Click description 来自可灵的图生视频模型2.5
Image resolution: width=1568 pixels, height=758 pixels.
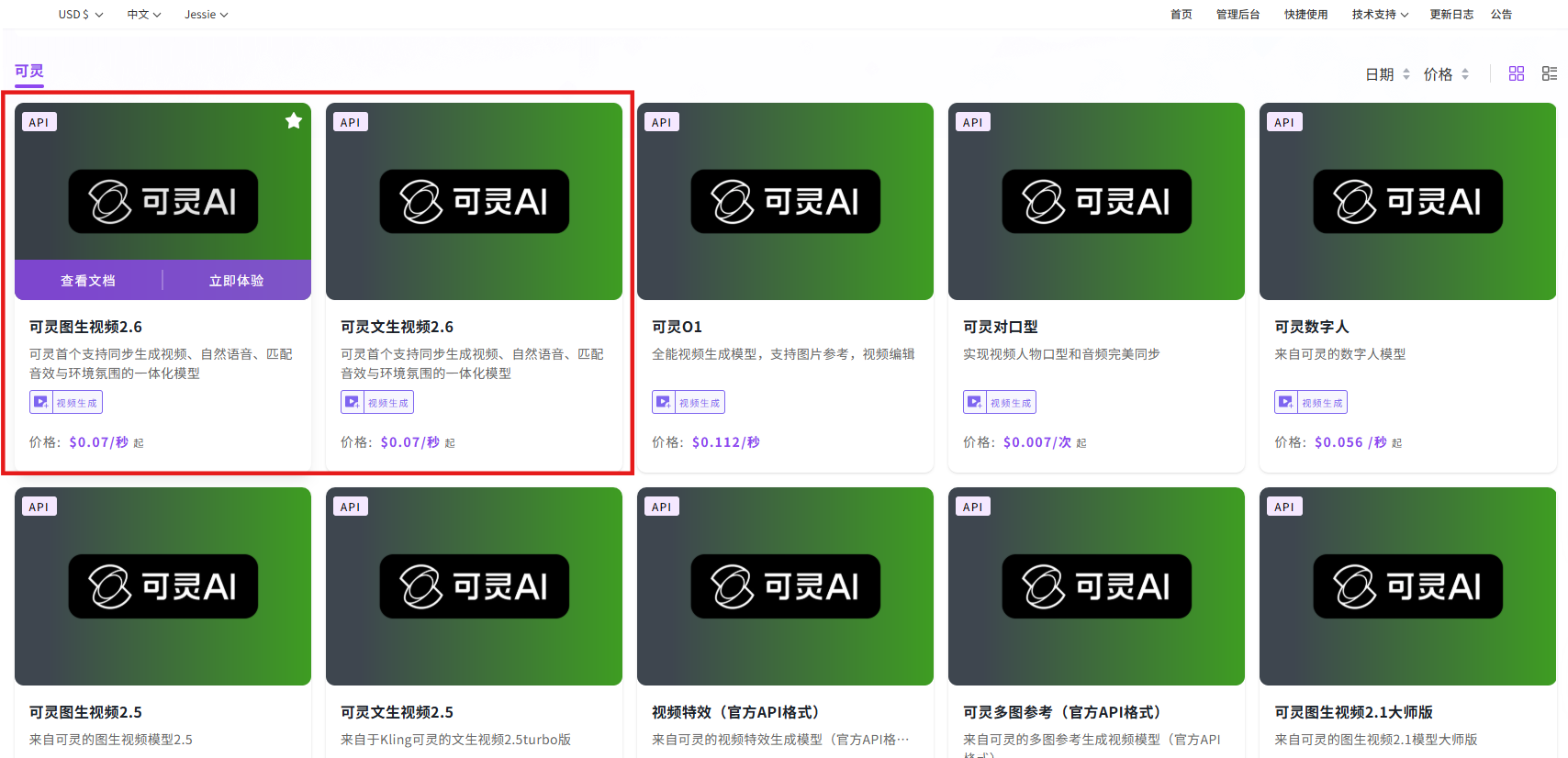(x=111, y=740)
